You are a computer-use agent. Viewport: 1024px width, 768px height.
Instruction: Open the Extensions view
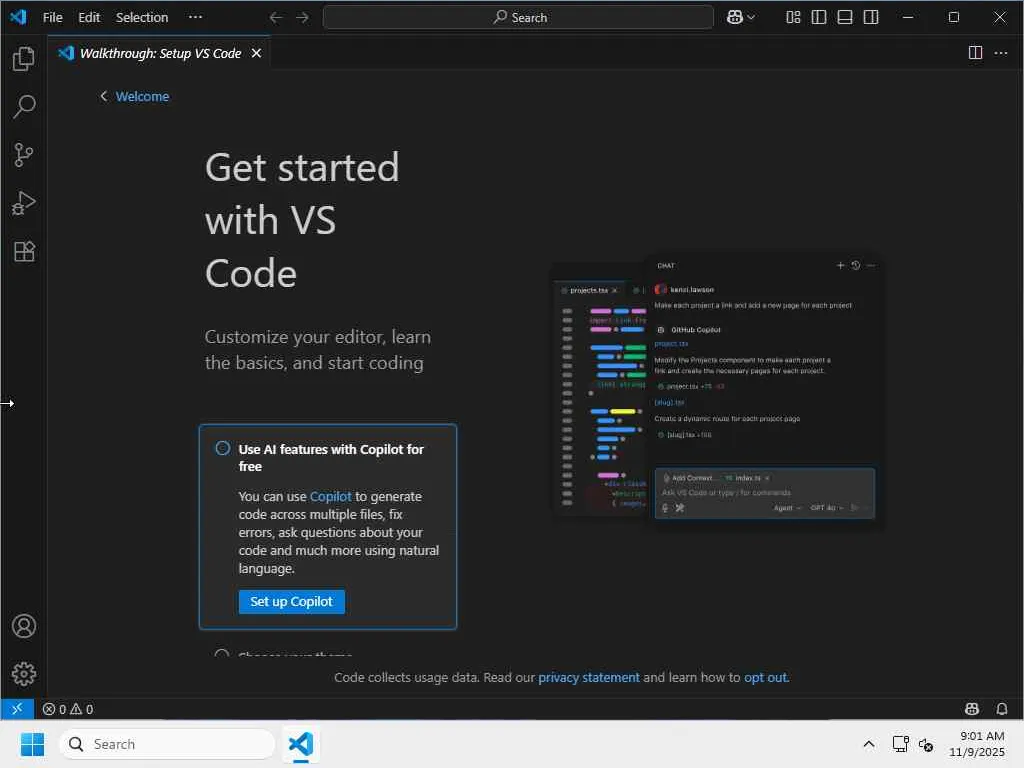[24, 251]
